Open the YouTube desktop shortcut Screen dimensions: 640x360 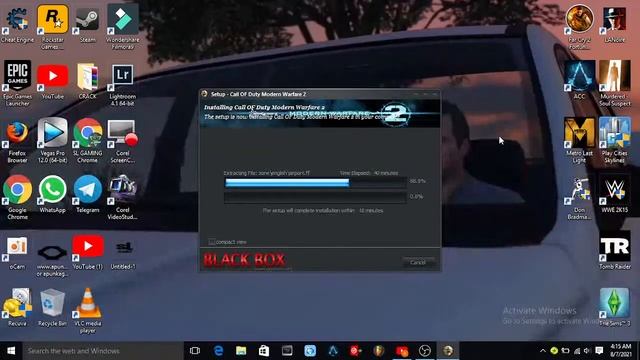pos(53,81)
